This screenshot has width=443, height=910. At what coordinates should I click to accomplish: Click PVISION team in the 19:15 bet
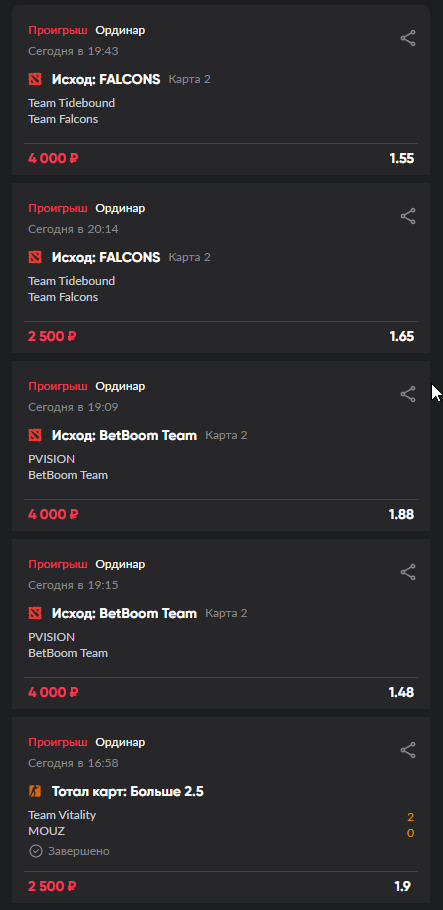click(52, 637)
